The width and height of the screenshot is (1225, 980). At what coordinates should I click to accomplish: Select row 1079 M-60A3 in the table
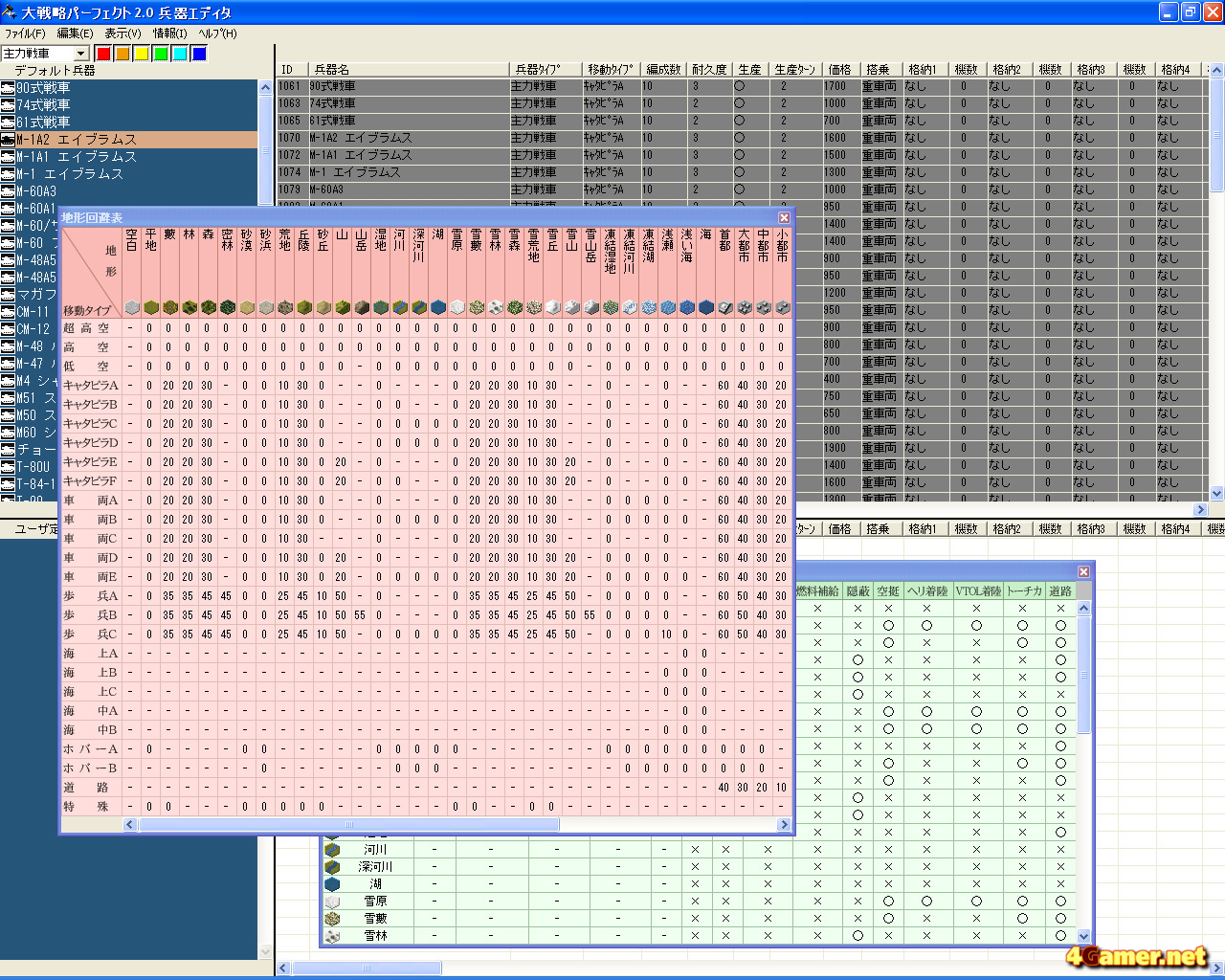[743, 189]
